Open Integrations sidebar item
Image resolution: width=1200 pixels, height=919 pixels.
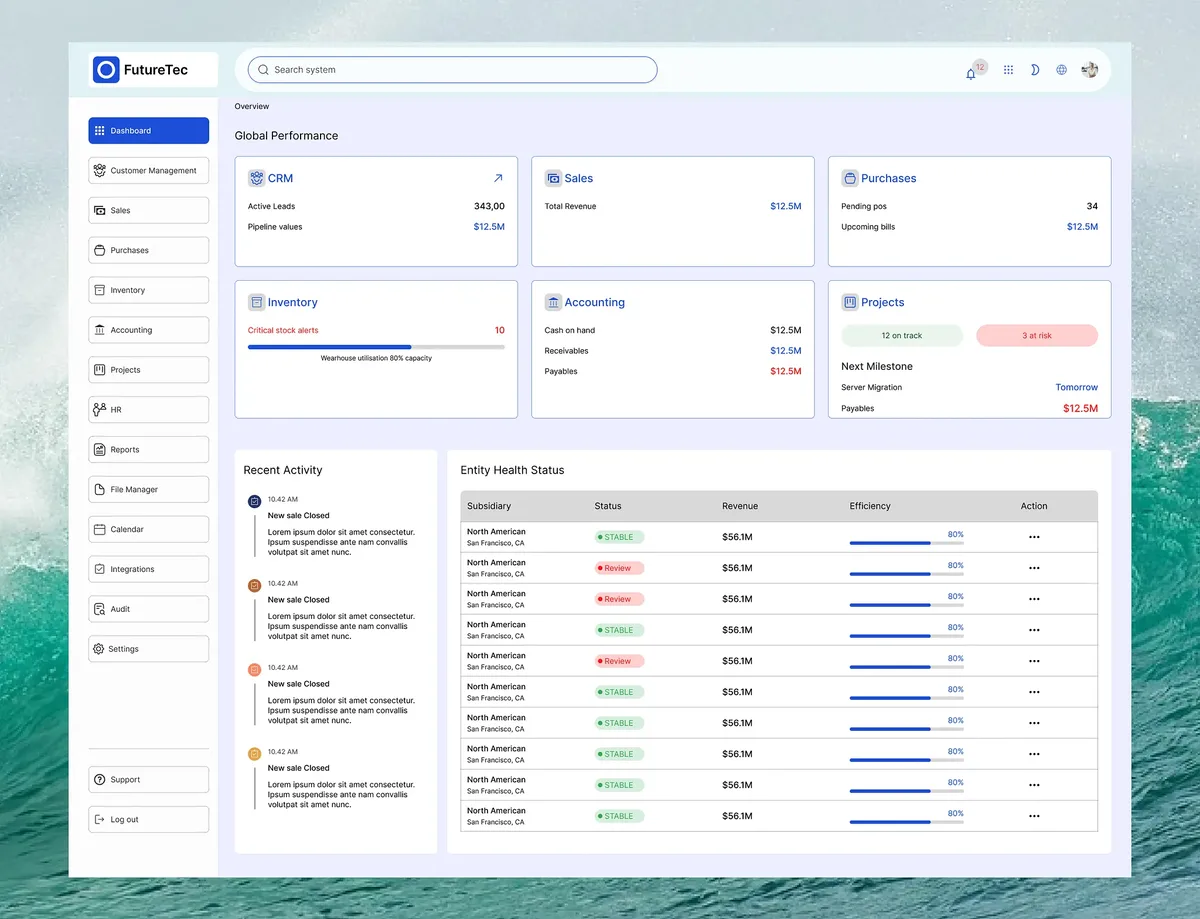pos(149,569)
